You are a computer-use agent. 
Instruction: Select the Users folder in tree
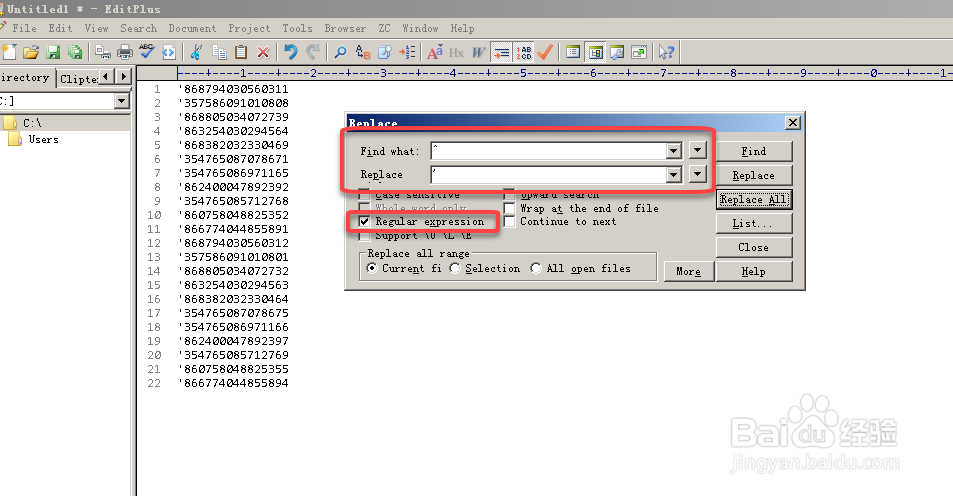[x=44, y=139]
